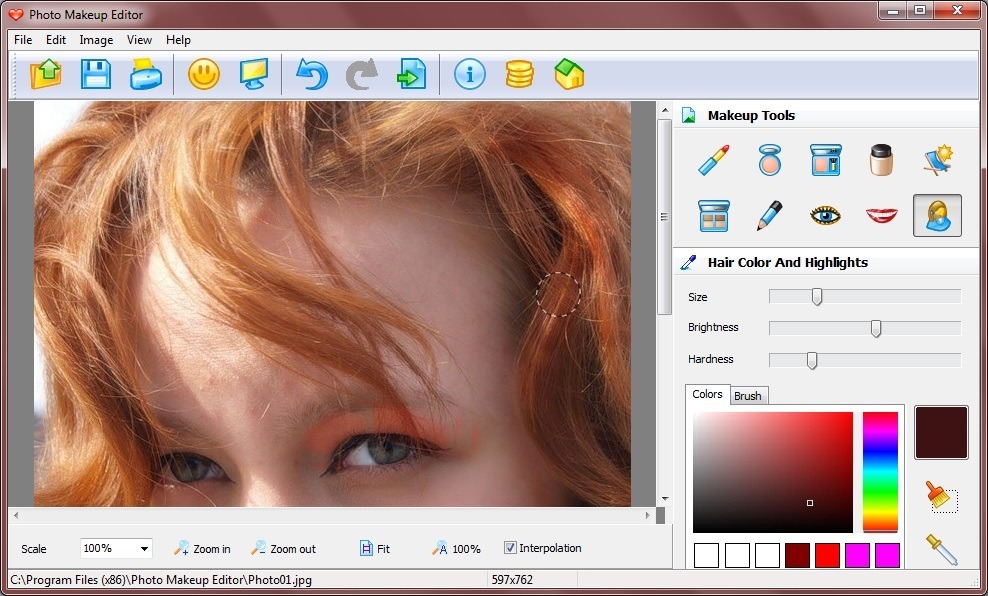Select the lips tool icon
This screenshot has height=596, width=988.
tap(881, 215)
